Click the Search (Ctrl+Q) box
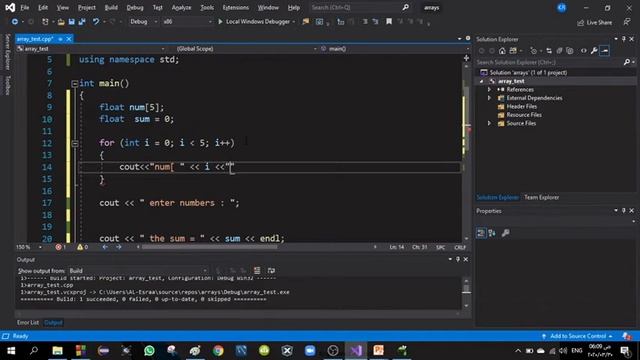 point(359,7)
